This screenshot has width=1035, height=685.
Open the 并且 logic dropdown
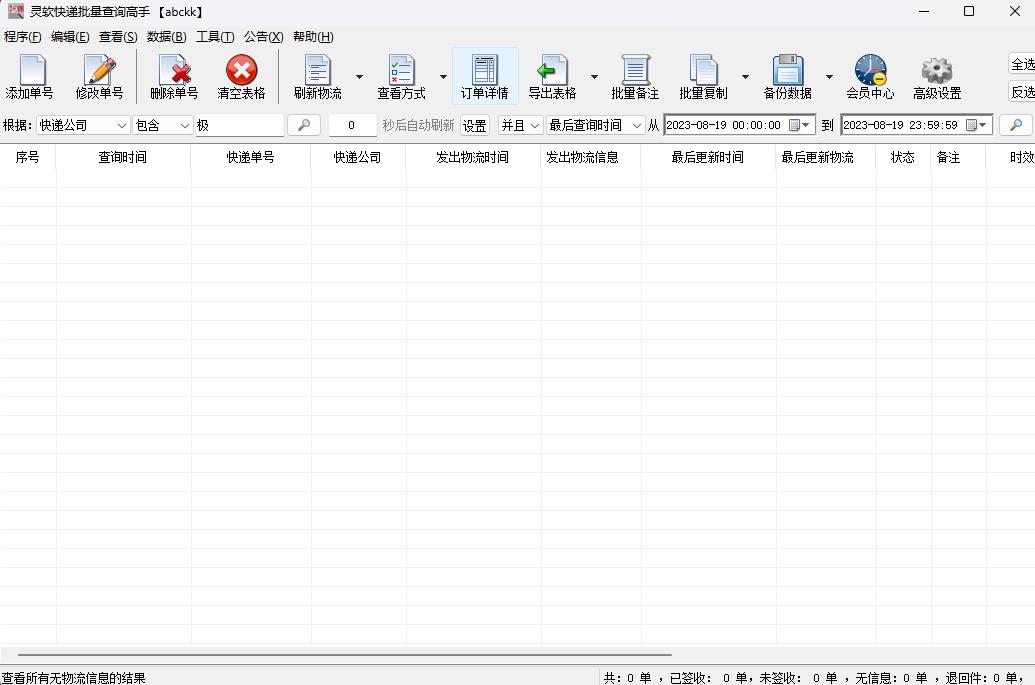[533, 125]
